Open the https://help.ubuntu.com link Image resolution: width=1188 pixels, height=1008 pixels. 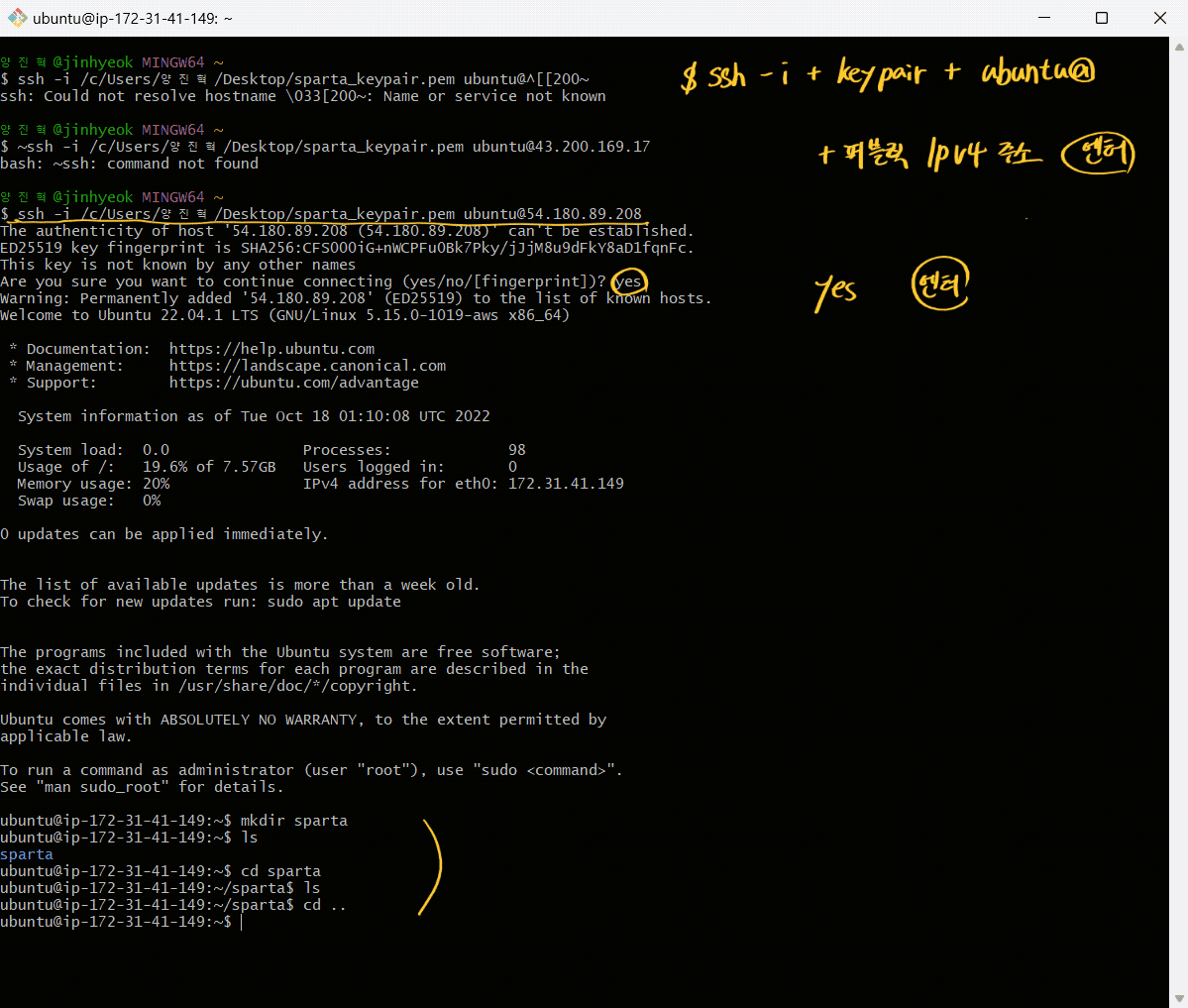(x=272, y=349)
